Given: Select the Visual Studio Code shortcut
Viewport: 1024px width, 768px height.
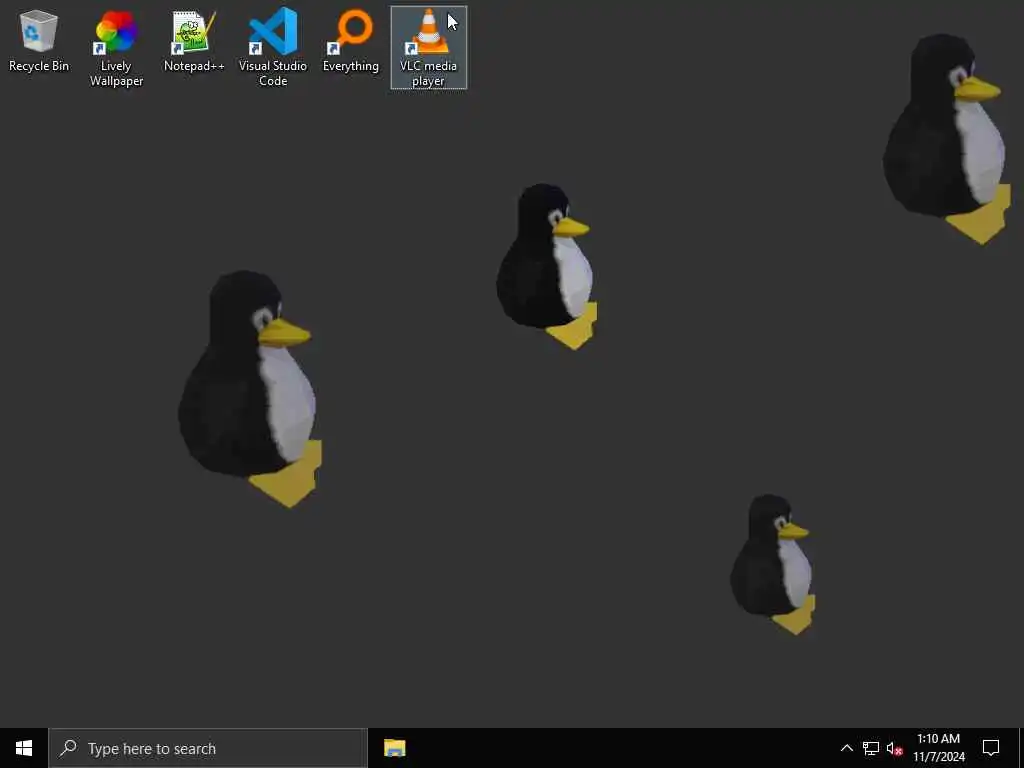Looking at the screenshot, I should coord(272,48).
